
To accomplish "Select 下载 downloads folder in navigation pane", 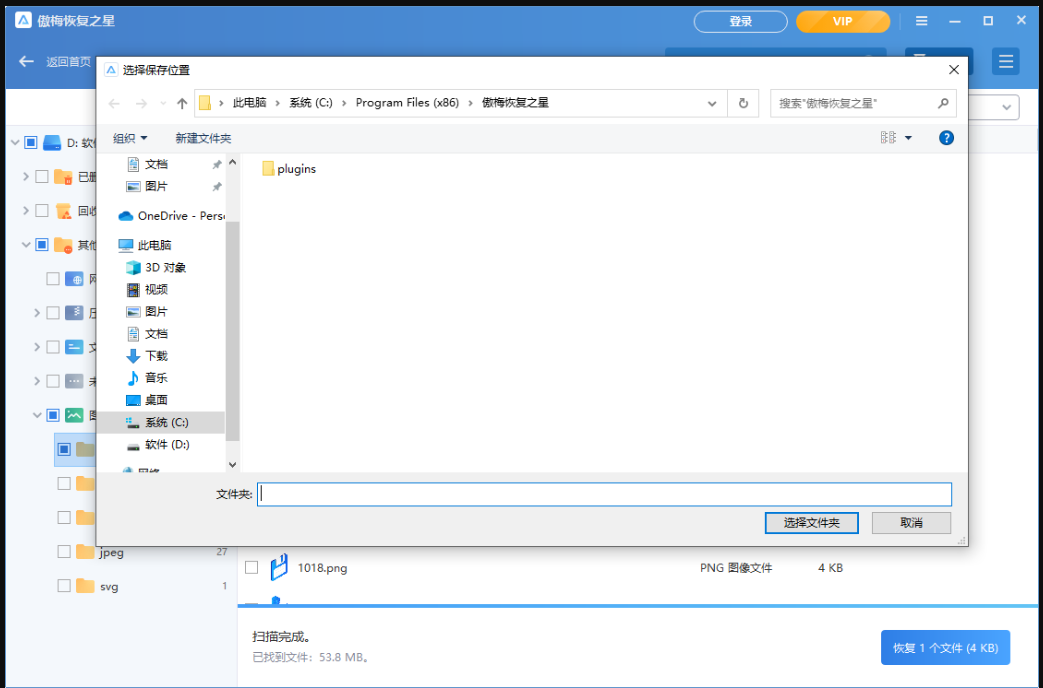I will point(156,356).
